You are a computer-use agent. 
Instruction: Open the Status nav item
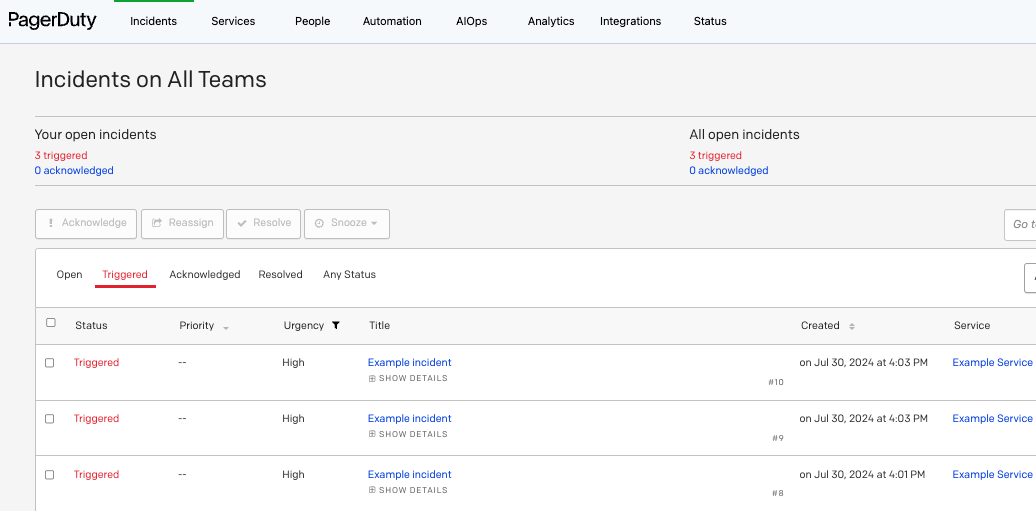[x=710, y=21]
